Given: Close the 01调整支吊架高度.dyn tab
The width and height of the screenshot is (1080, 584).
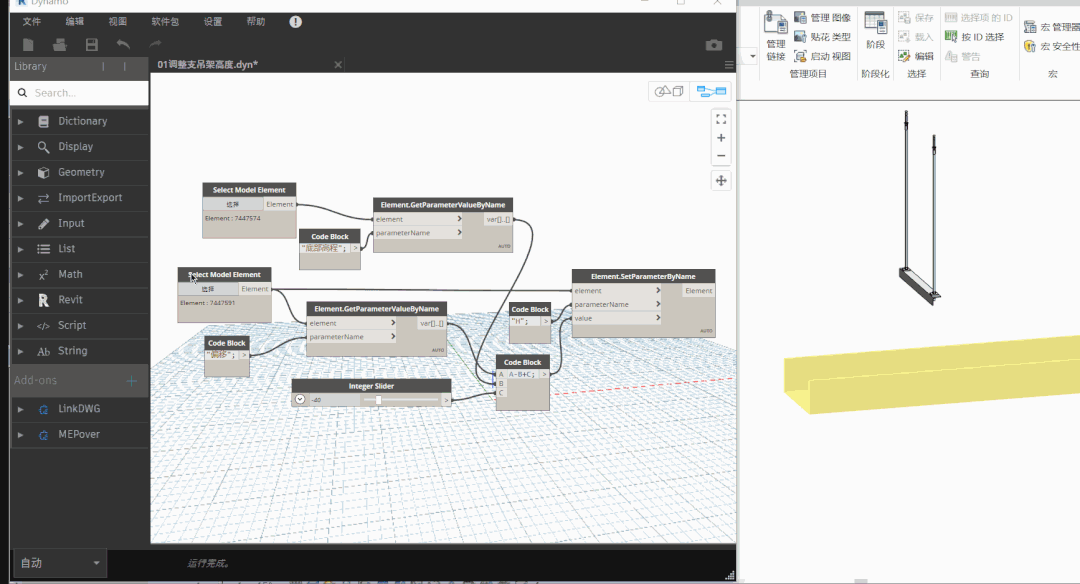Looking at the screenshot, I should (x=338, y=65).
